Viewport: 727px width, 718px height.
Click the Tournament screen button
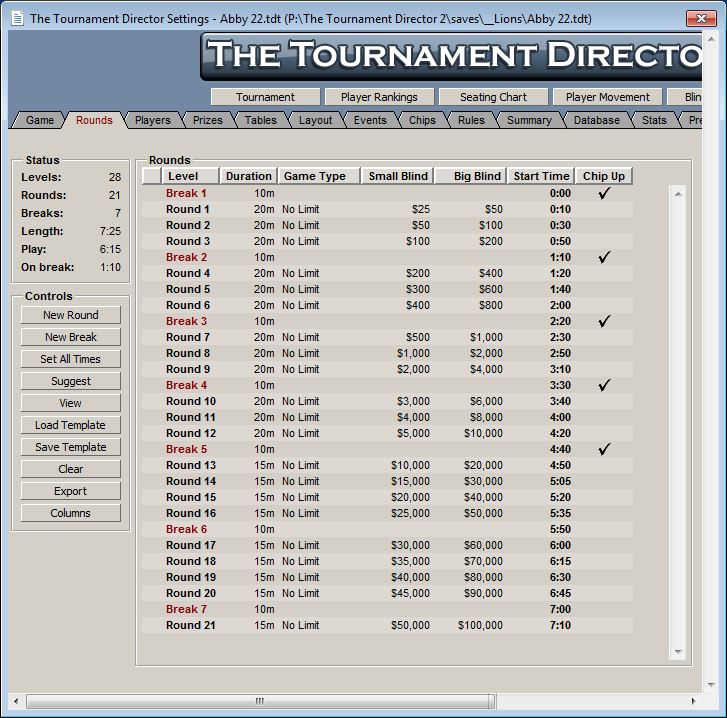265,97
